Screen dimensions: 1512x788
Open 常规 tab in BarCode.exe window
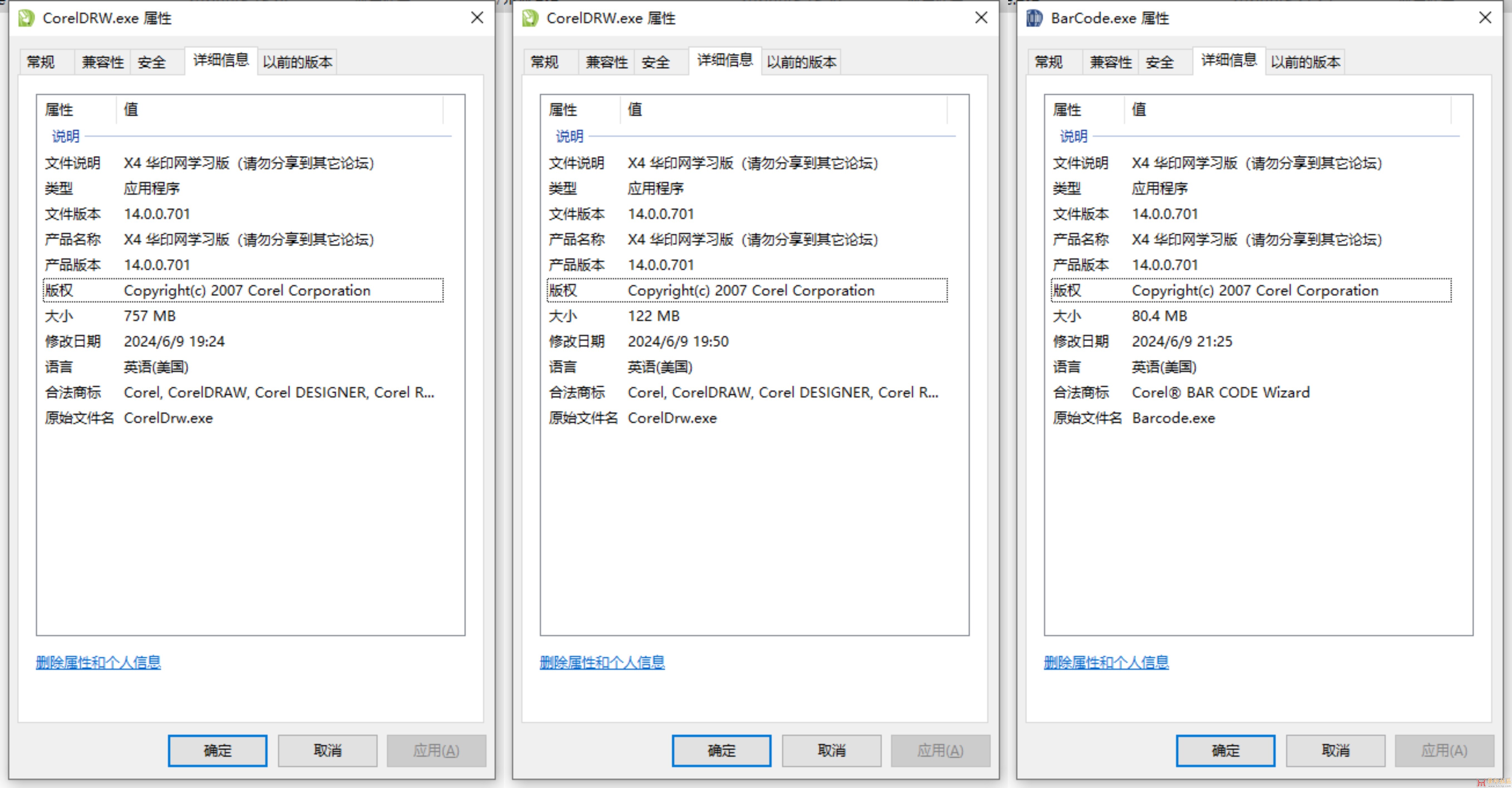[1055, 62]
